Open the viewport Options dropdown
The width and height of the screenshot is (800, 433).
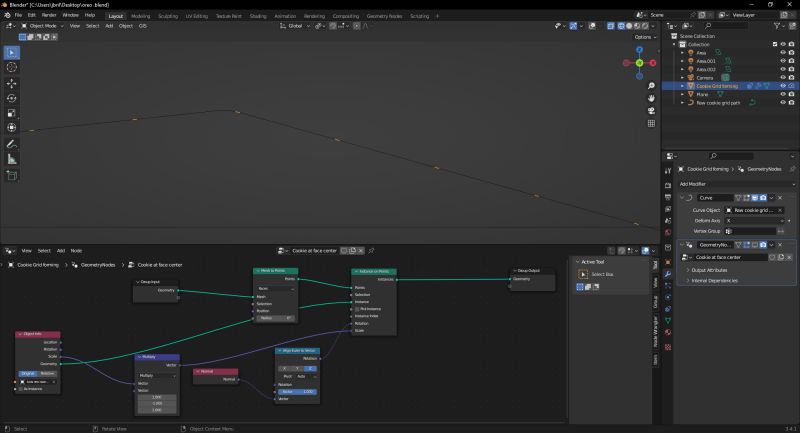(645, 37)
